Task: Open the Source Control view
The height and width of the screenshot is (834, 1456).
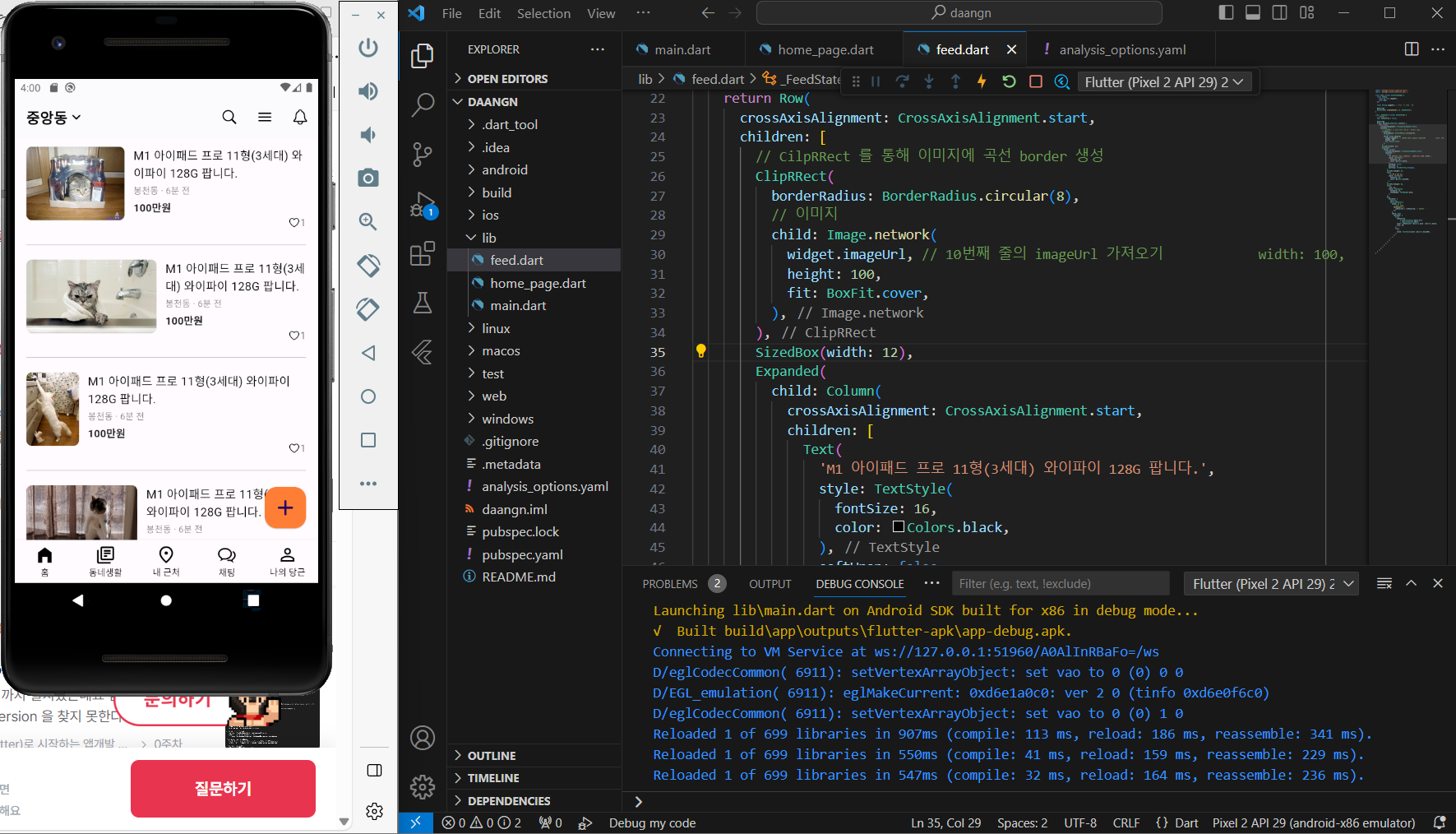Action: point(423,154)
